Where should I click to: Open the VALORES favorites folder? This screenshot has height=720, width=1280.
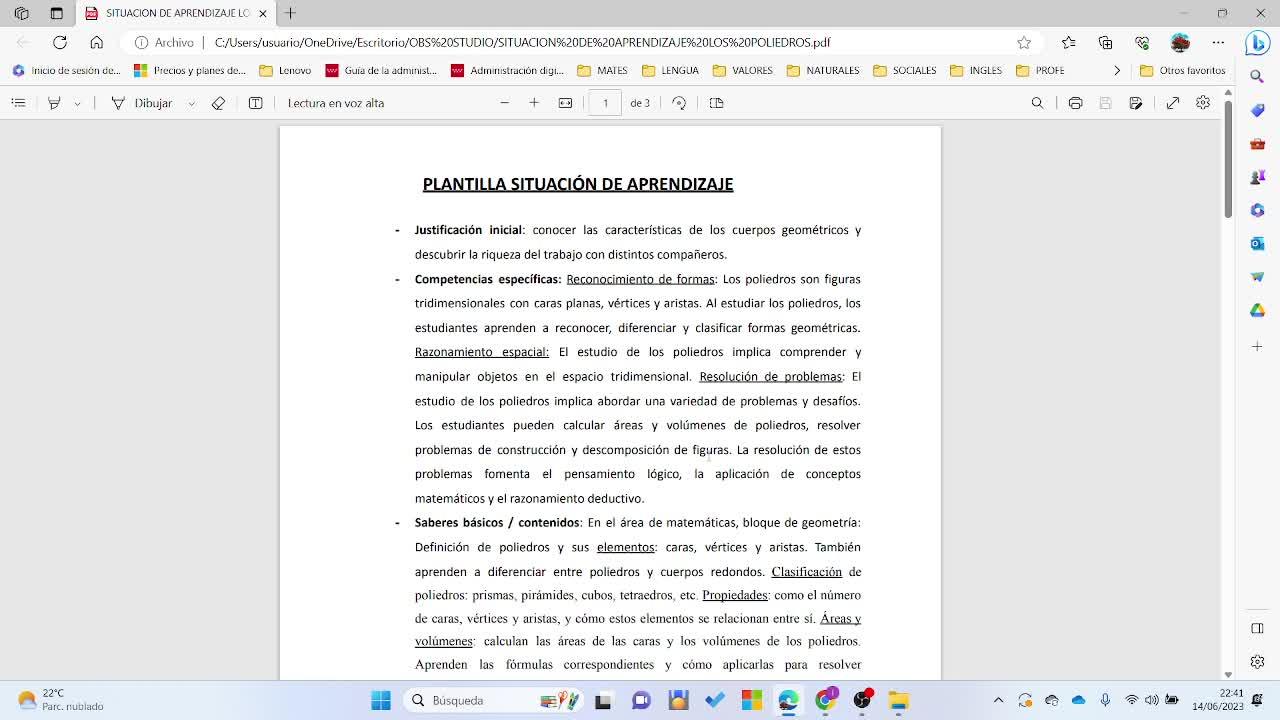[742, 71]
